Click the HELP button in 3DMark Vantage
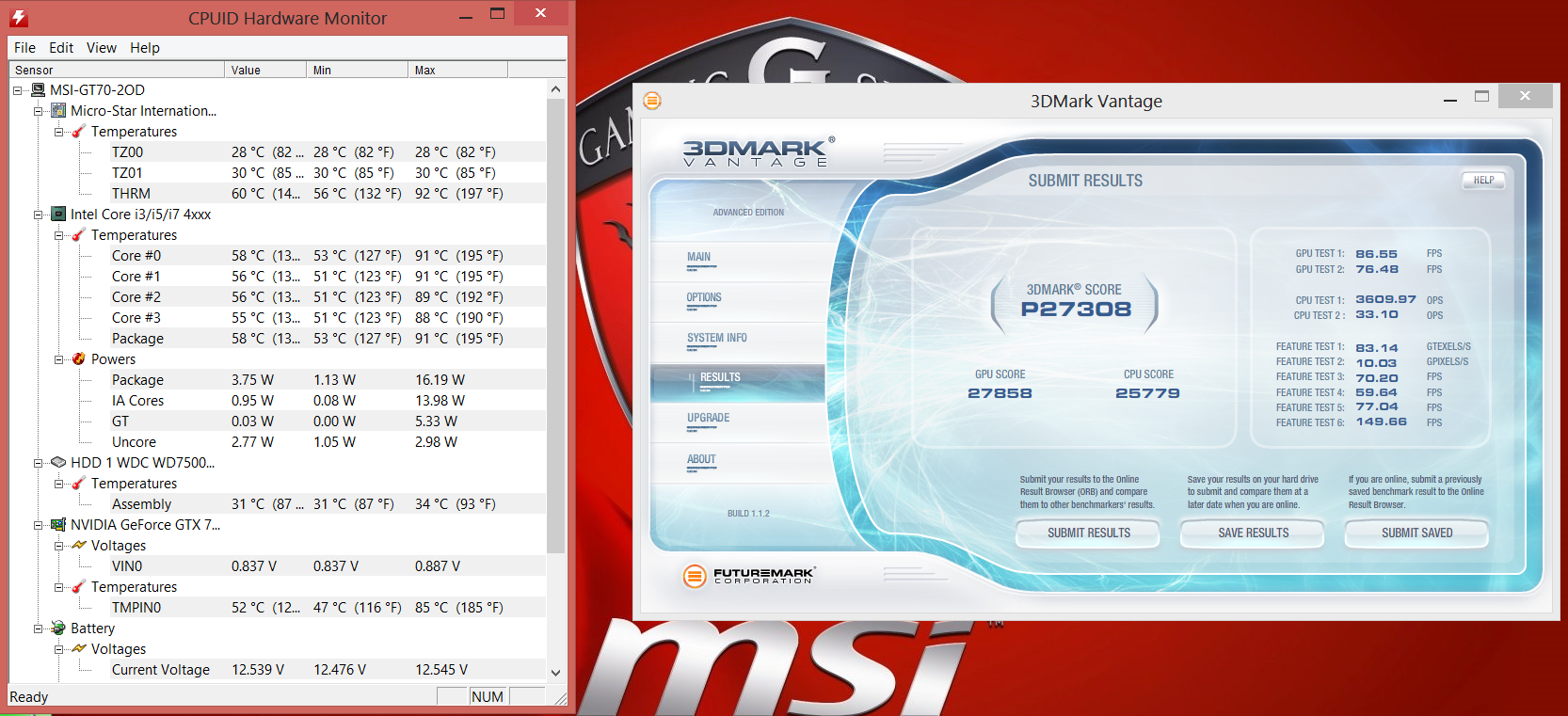This screenshot has width=1568, height=716. pos(1483,180)
